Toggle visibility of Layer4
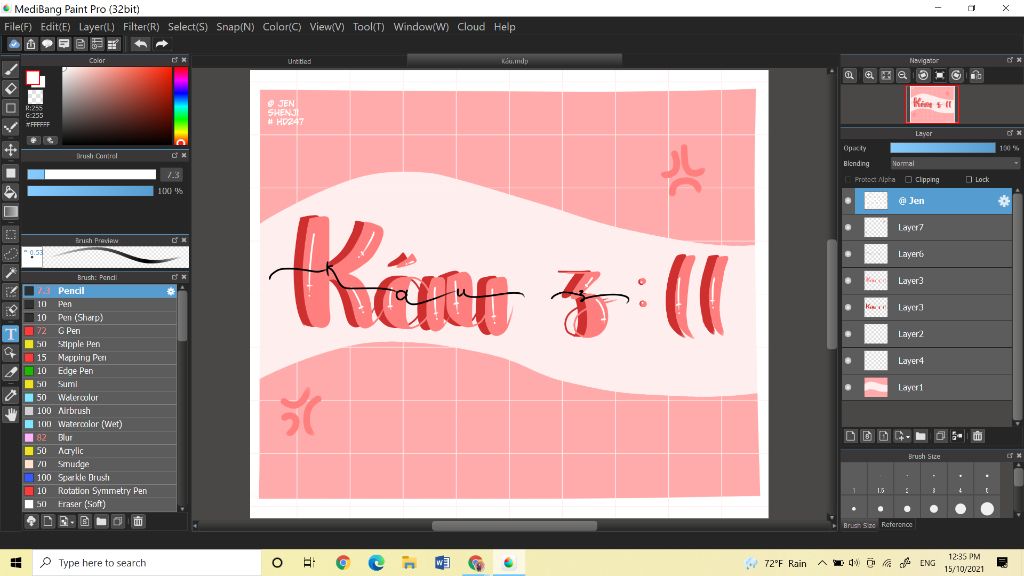This screenshot has height=576, width=1024. (848, 360)
